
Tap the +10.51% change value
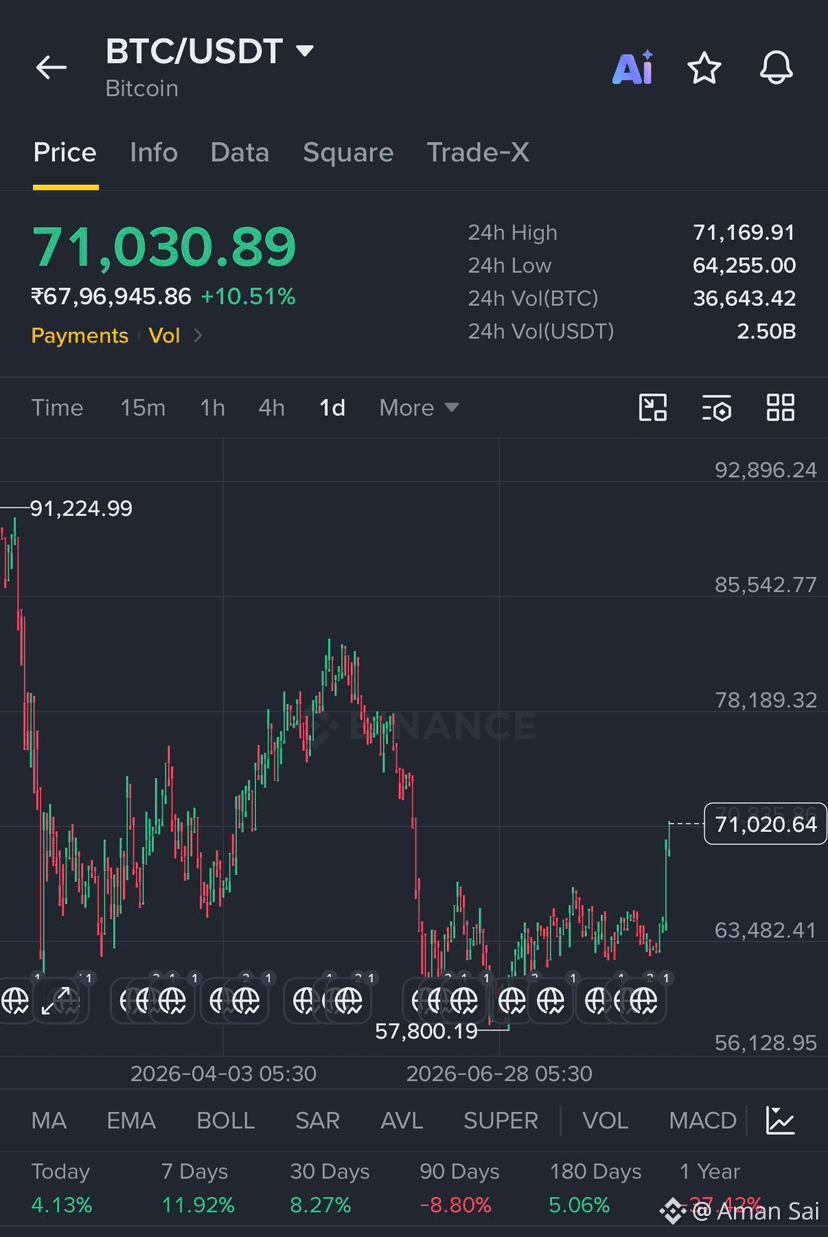[248, 297]
